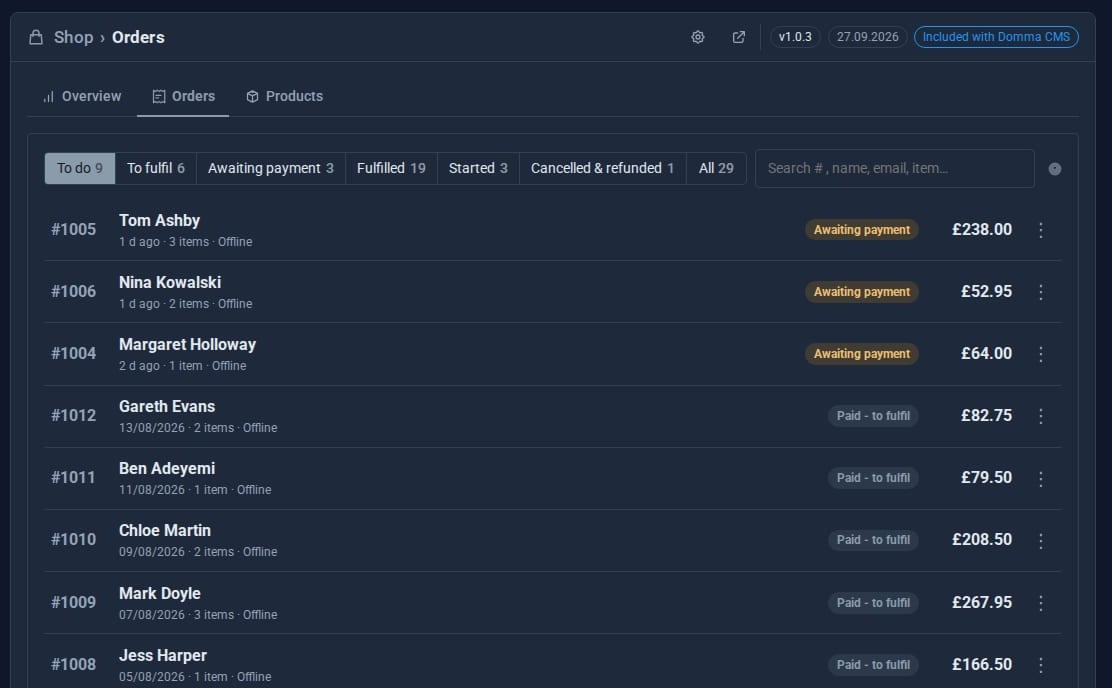Filter orders by To fulfil
Image resolution: width=1112 pixels, height=688 pixels.
coord(155,168)
